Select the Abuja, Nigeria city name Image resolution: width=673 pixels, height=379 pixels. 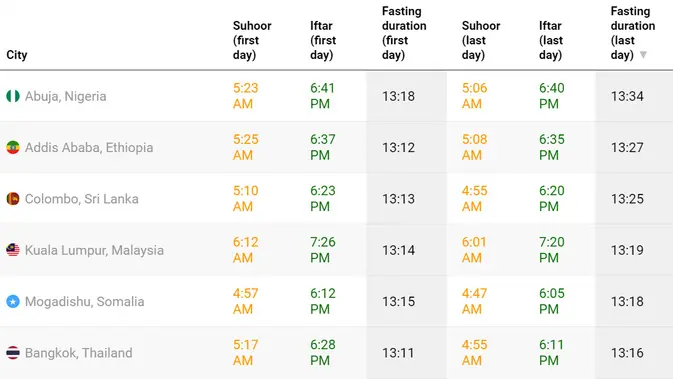pos(66,97)
